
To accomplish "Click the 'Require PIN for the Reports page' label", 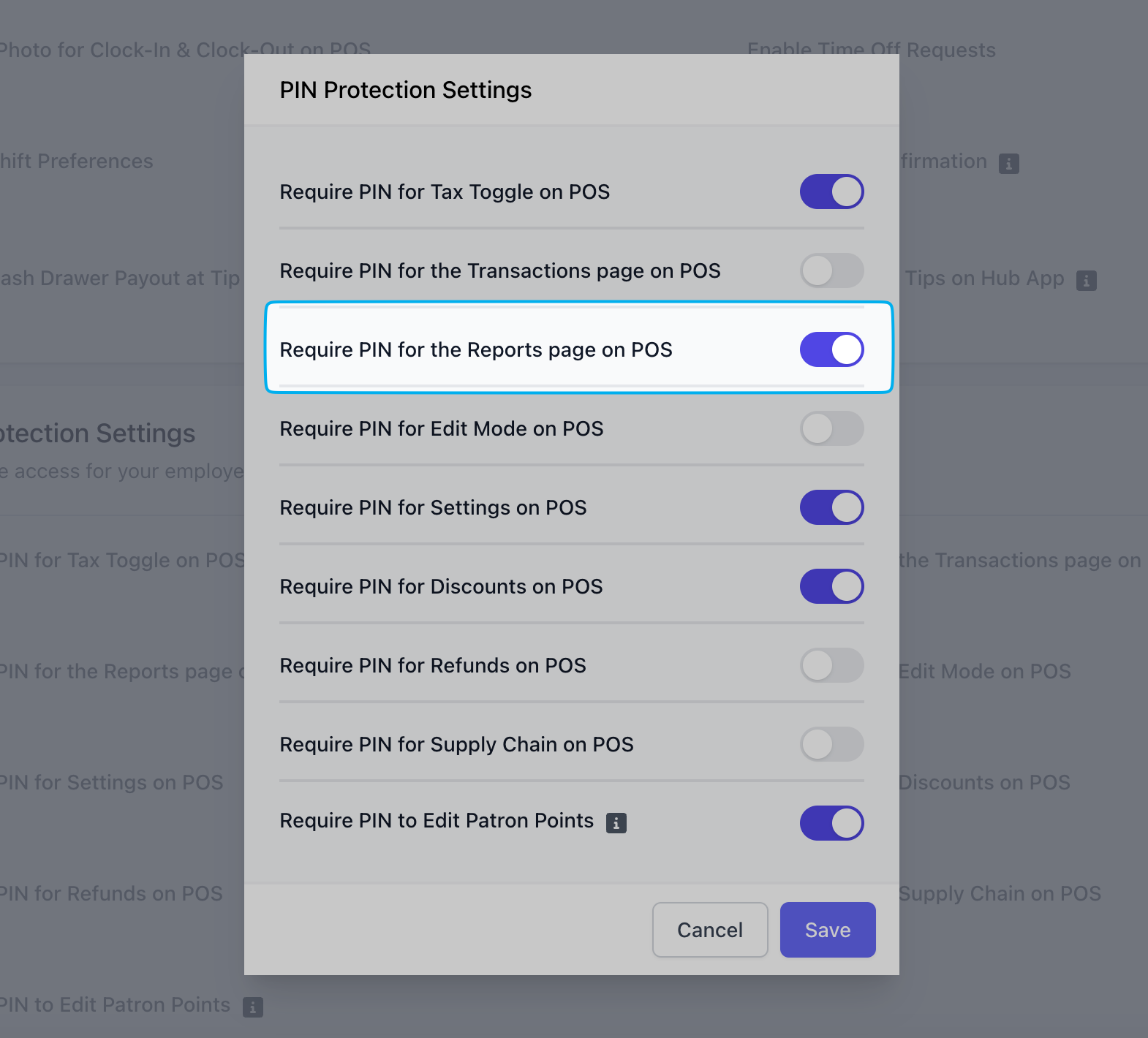I will 476,350.
